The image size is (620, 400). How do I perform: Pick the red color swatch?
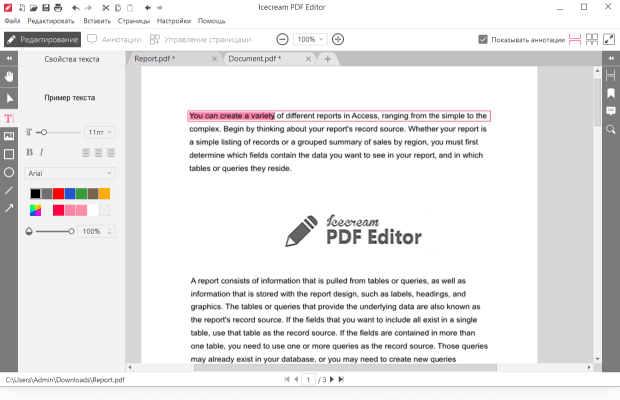coord(59,193)
